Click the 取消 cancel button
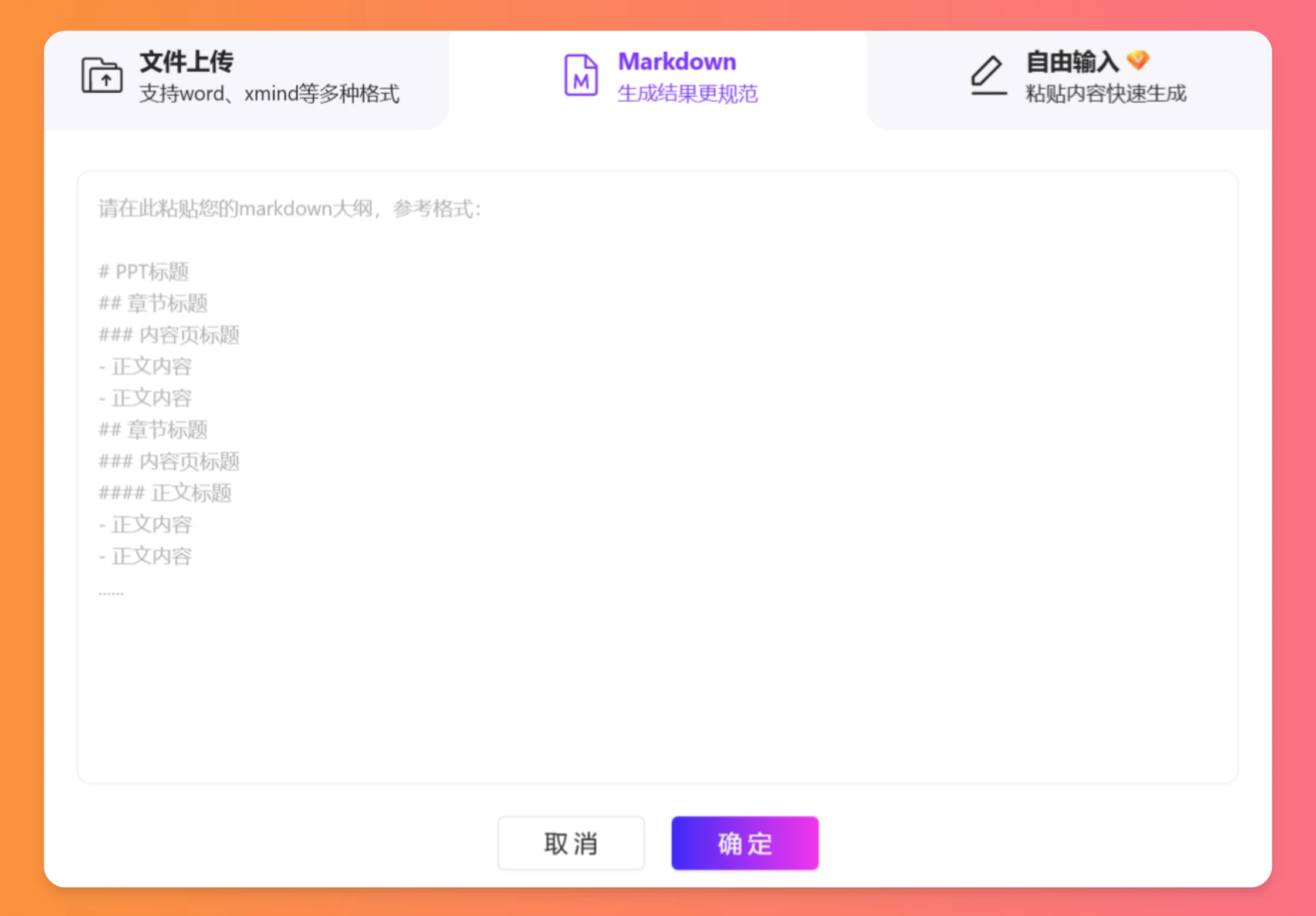This screenshot has width=1316, height=916. (x=571, y=843)
